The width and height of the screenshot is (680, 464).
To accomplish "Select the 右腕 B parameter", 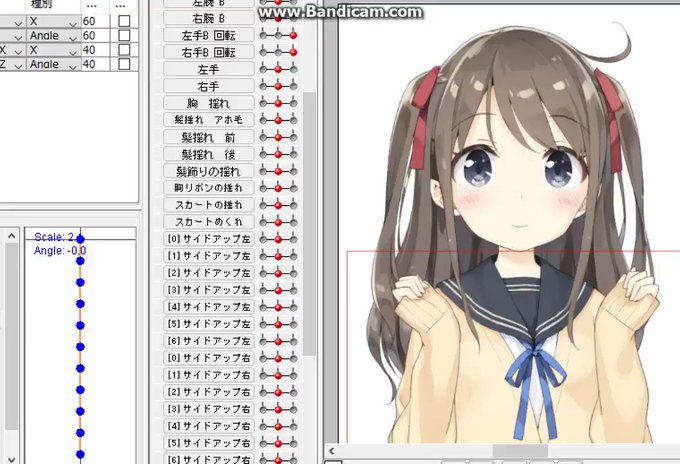I will (x=209, y=18).
